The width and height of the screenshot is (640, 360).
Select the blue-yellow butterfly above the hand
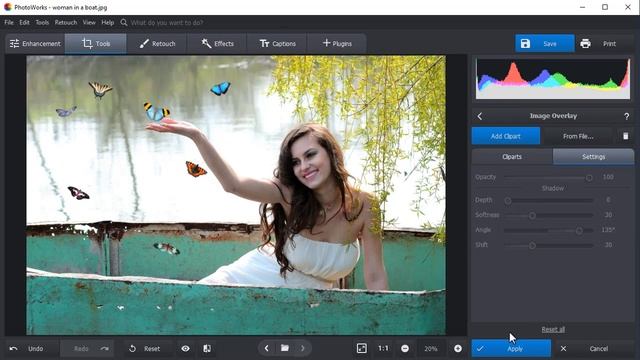pyautogui.click(x=156, y=112)
